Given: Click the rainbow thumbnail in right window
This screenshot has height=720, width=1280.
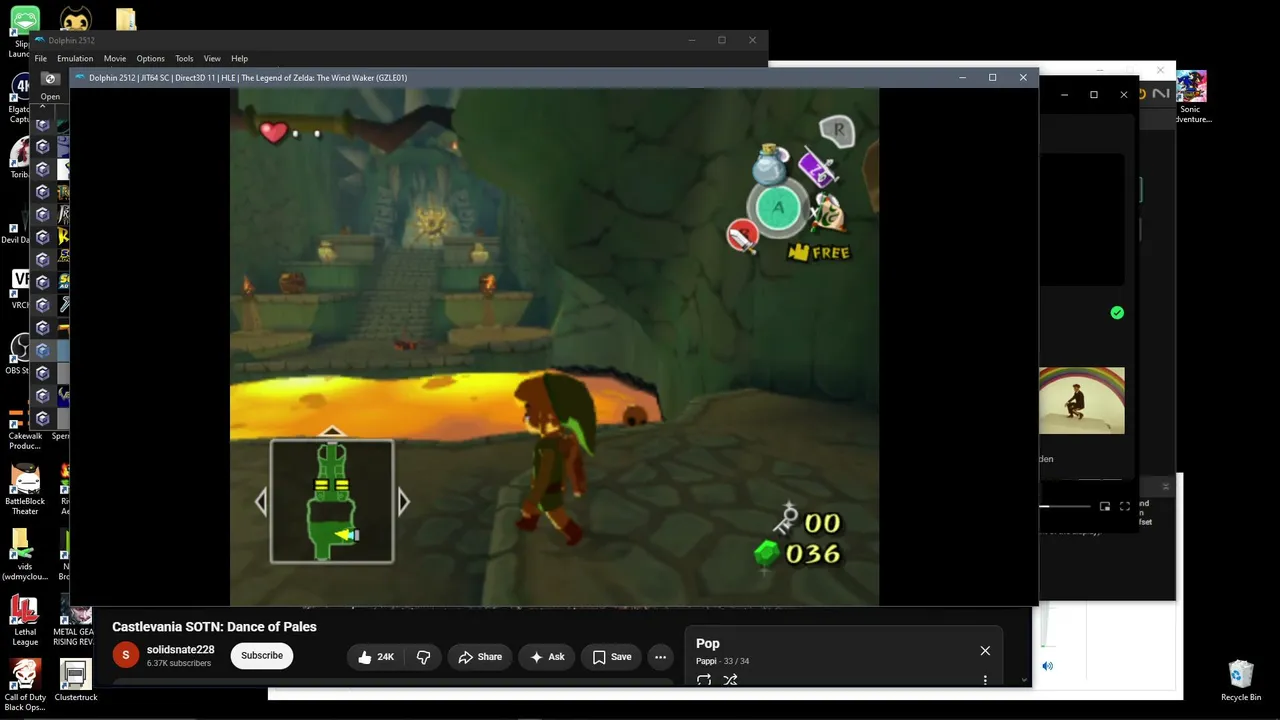Looking at the screenshot, I should click(1081, 401).
